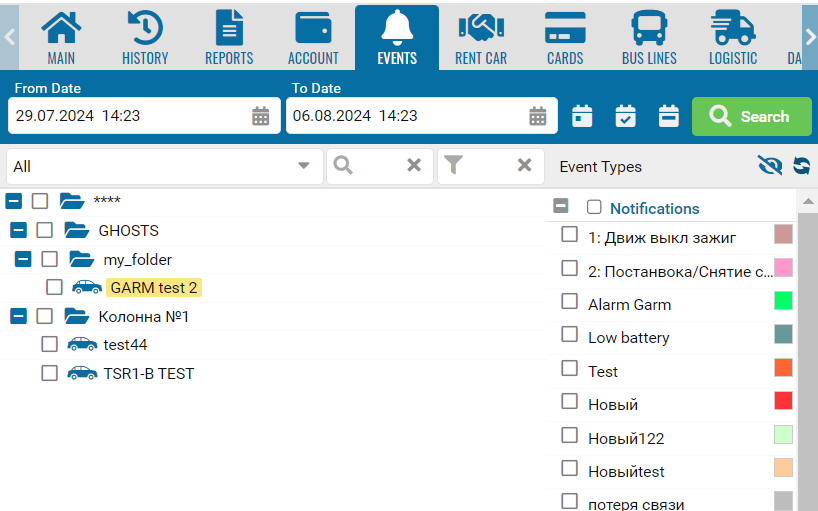Screen dimensions: 818x511
Task: Open the All group dropdown
Action: coord(304,166)
